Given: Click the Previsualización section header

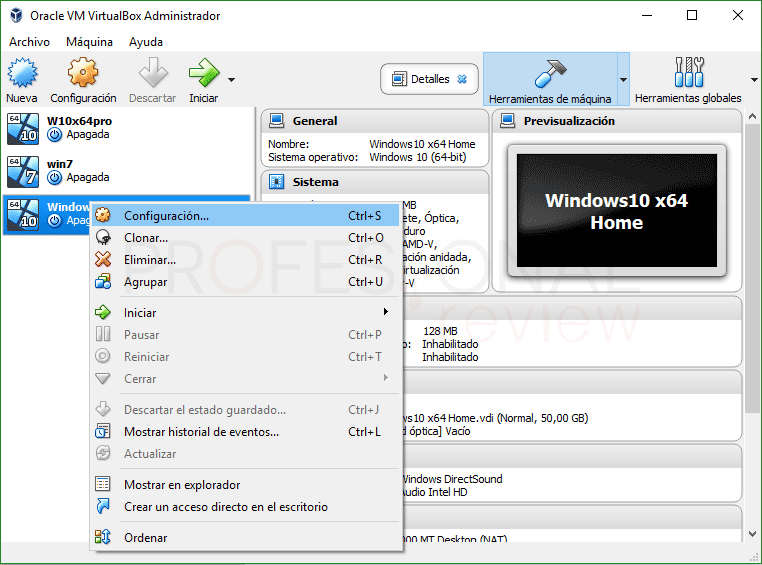Looking at the screenshot, I should 617,121.
